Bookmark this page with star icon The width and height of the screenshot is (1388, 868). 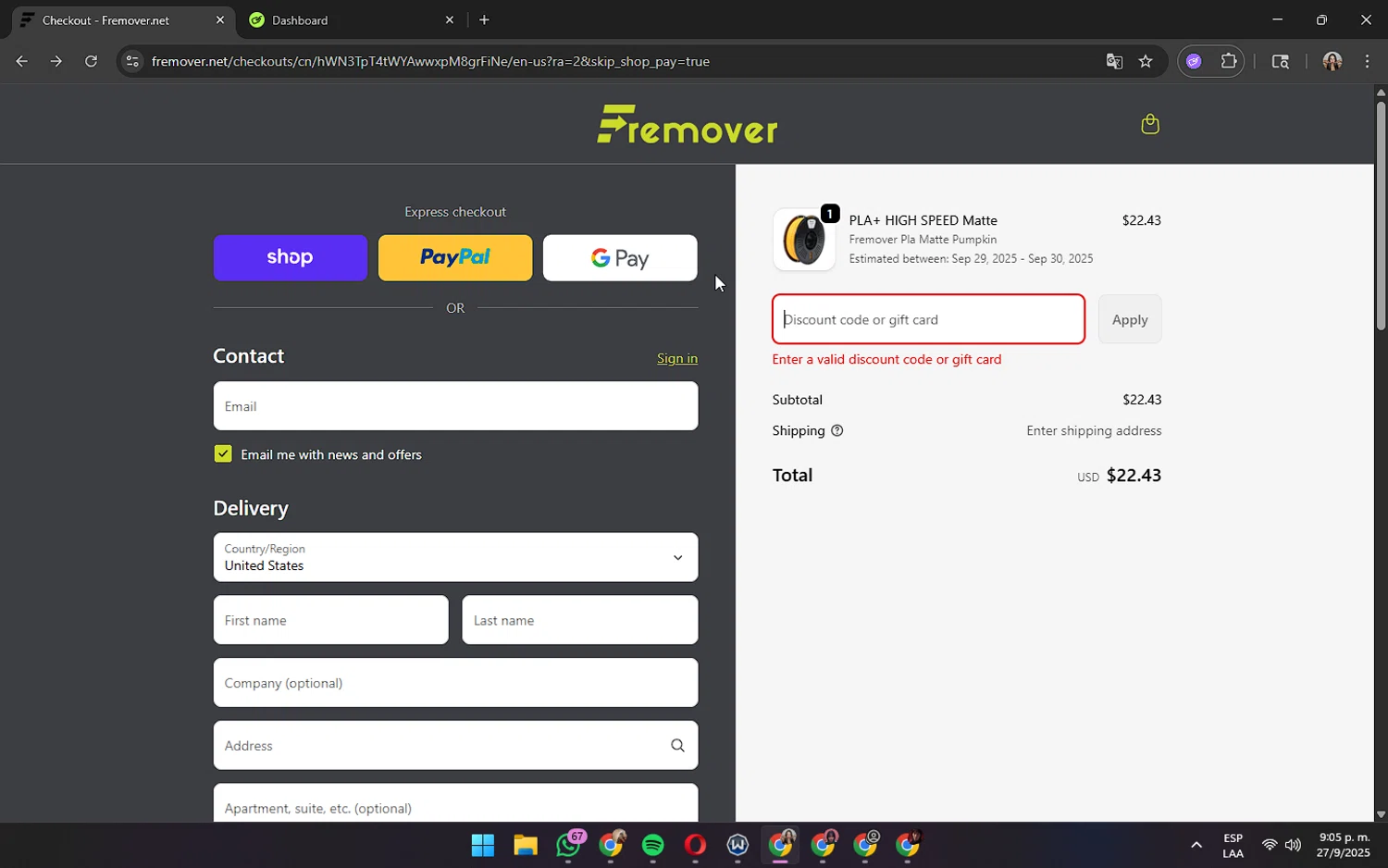coord(1146,61)
